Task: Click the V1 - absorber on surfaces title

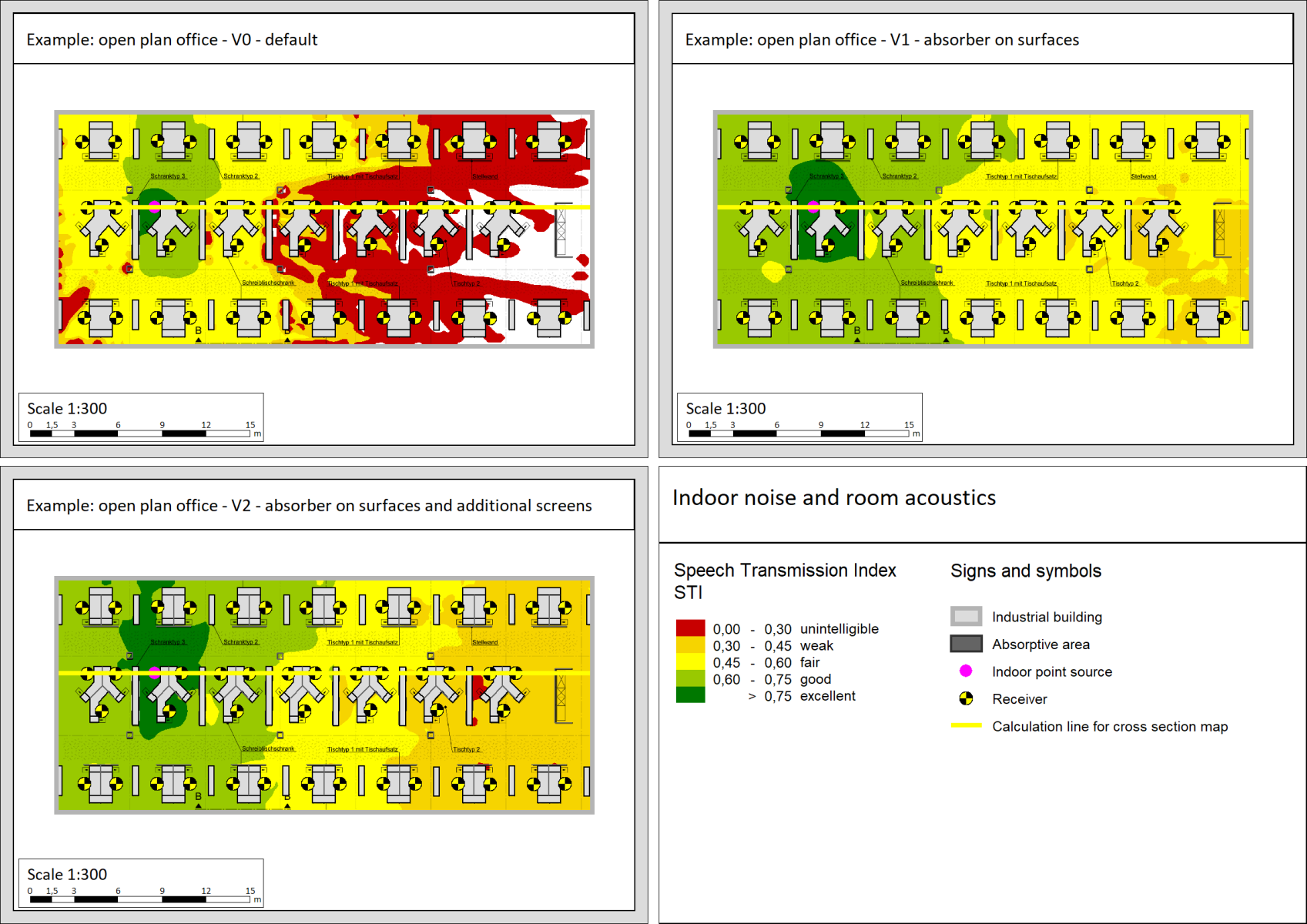Action: 882,39
